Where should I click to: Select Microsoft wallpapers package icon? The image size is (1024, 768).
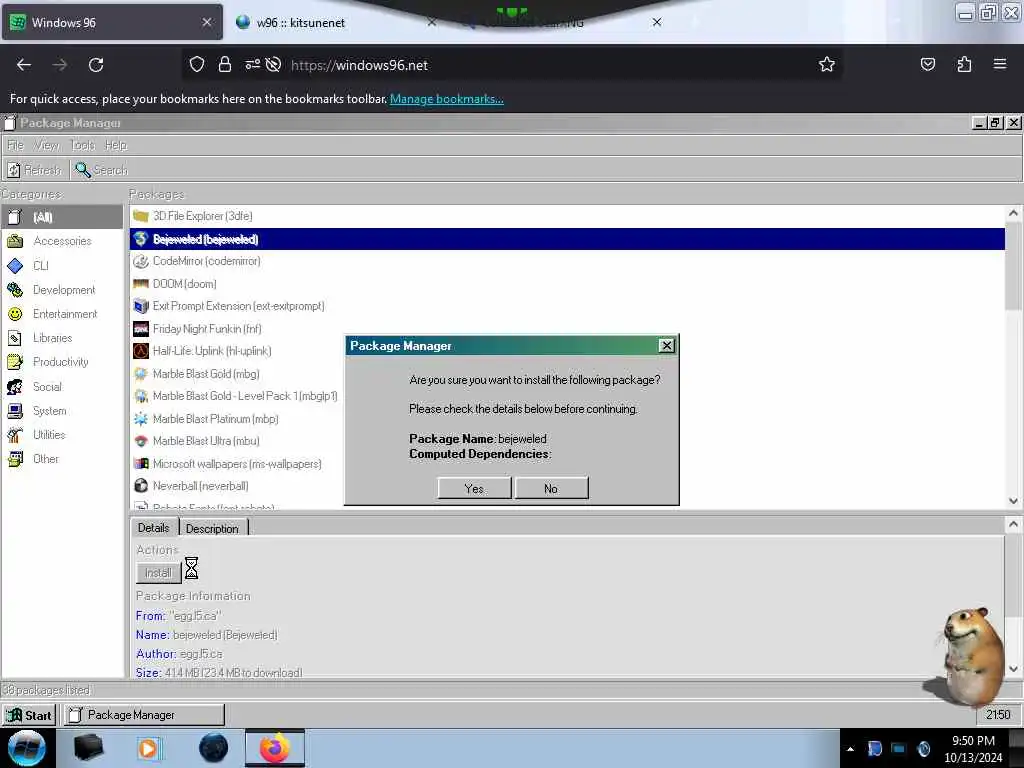[x=141, y=464]
